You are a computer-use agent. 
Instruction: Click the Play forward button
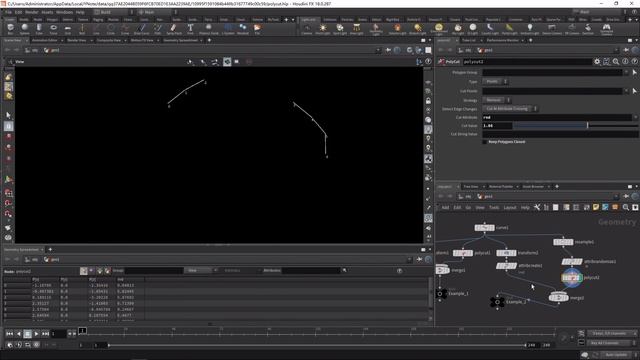36,334
